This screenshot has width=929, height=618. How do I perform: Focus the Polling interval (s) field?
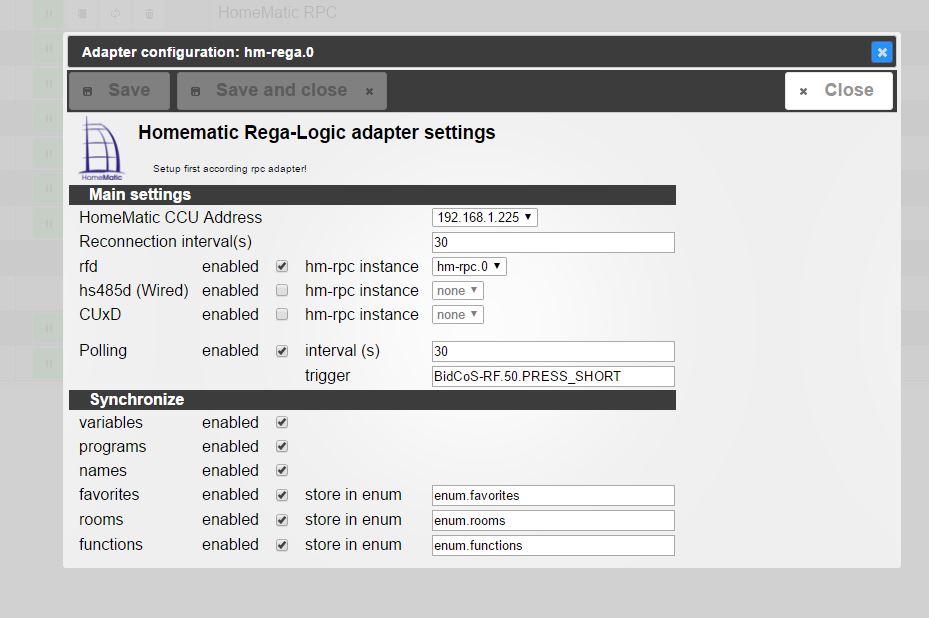click(x=553, y=351)
